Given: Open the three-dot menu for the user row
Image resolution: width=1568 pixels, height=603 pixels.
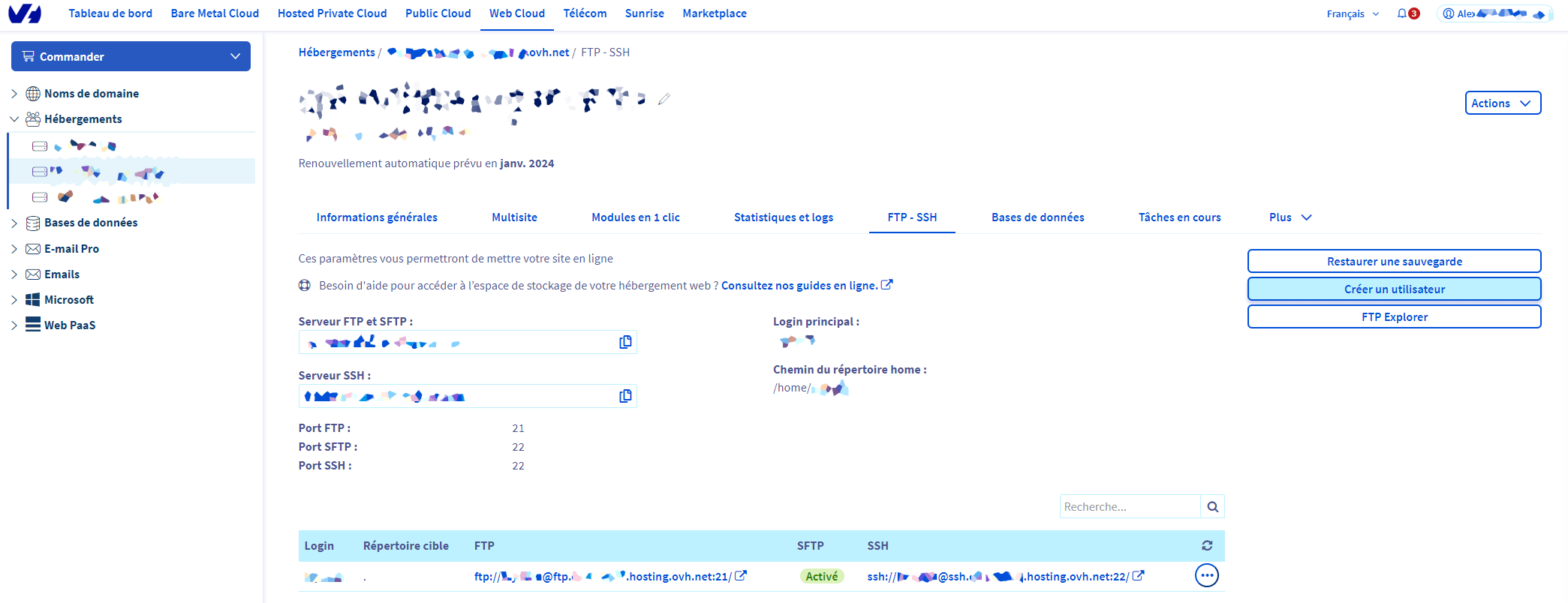Looking at the screenshot, I should tap(1206, 576).
